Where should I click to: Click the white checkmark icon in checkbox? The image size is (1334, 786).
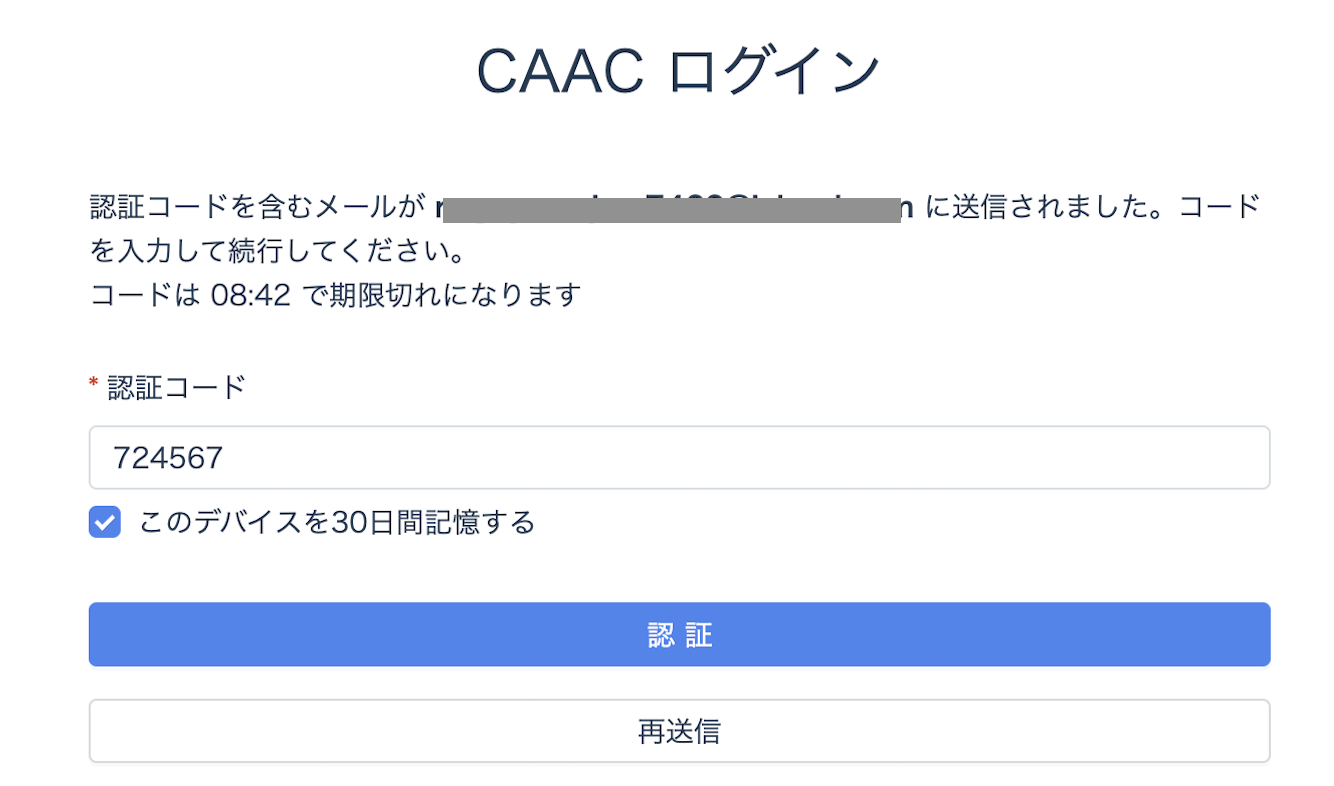tap(105, 522)
